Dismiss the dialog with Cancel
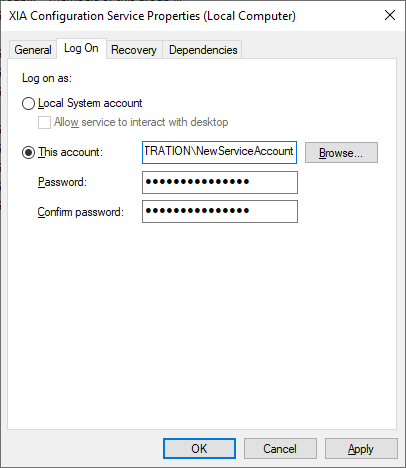The height and width of the screenshot is (468, 406). click(280, 449)
